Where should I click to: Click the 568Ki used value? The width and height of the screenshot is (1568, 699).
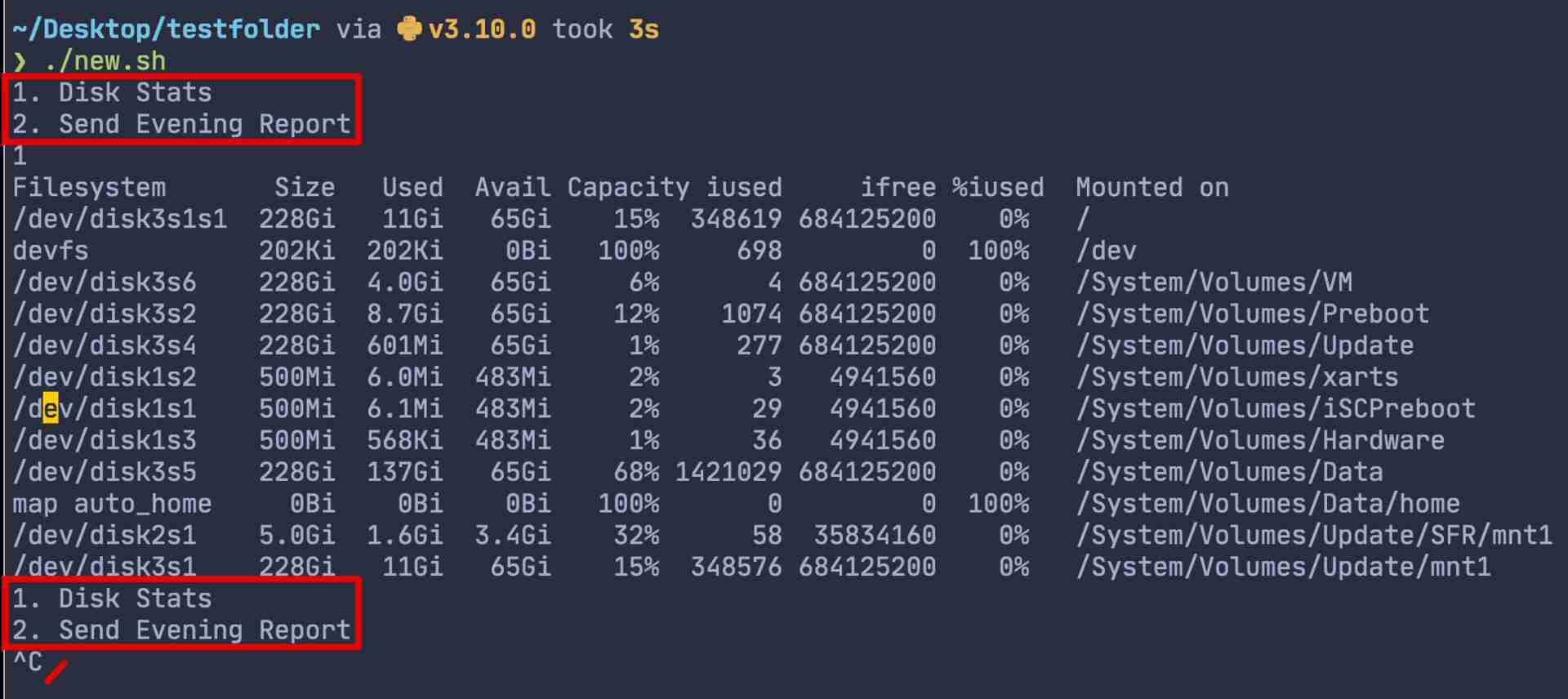[405, 440]
